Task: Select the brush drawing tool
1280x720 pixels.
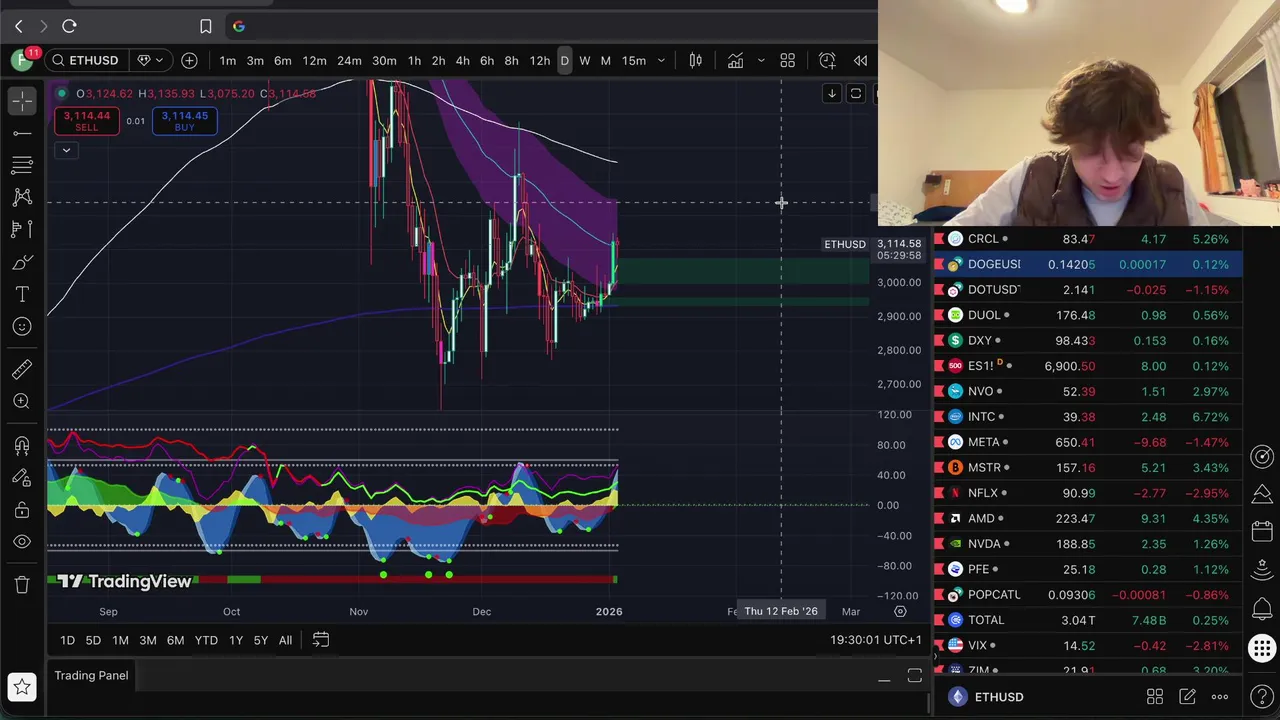Action: (22, 262)
